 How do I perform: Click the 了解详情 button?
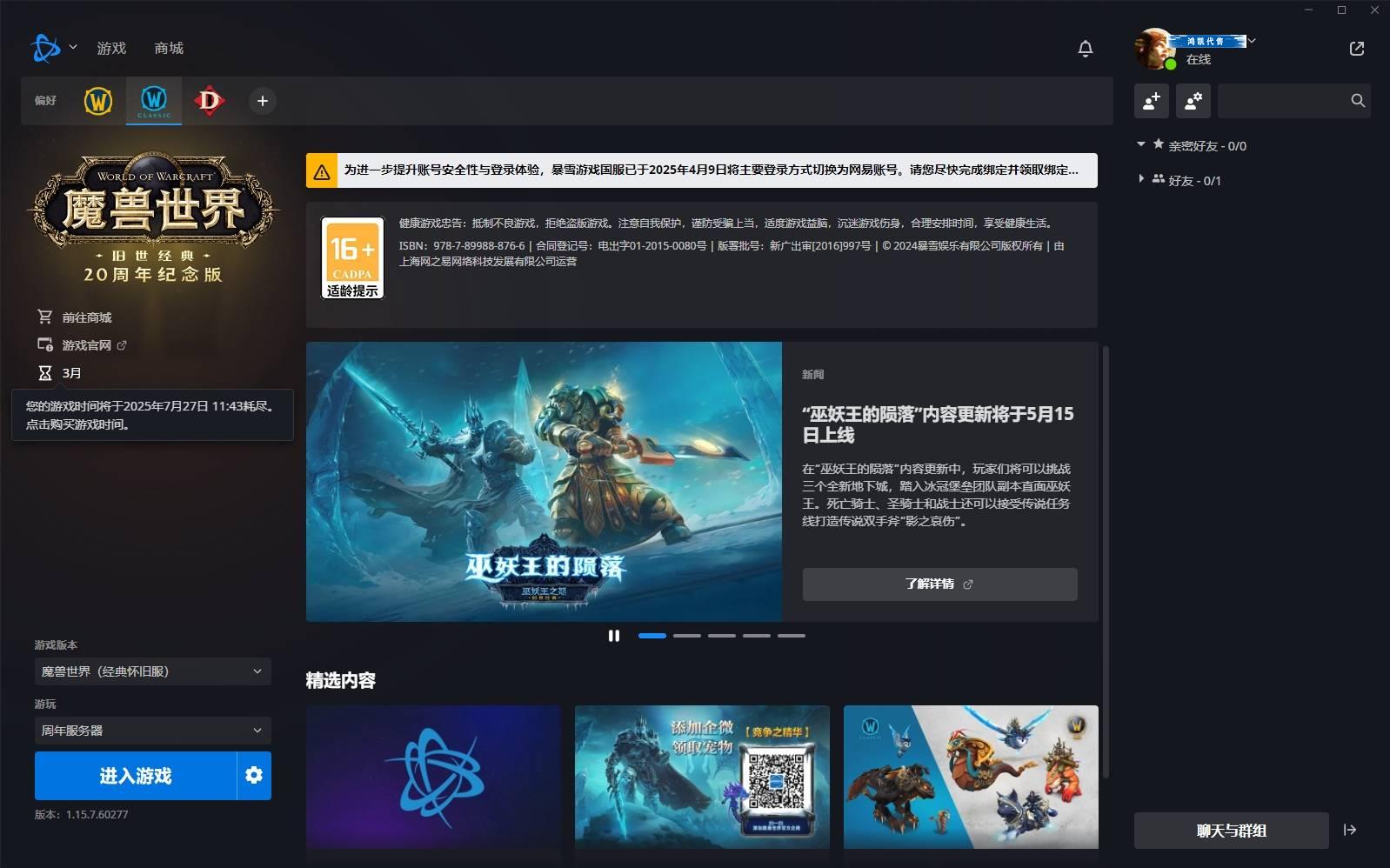point(939,584)
